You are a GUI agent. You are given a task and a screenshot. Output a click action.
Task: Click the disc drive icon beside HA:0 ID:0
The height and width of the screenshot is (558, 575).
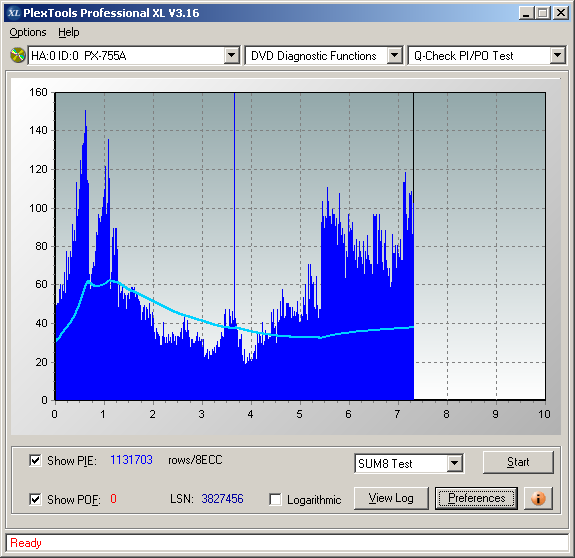click(18, 55)
